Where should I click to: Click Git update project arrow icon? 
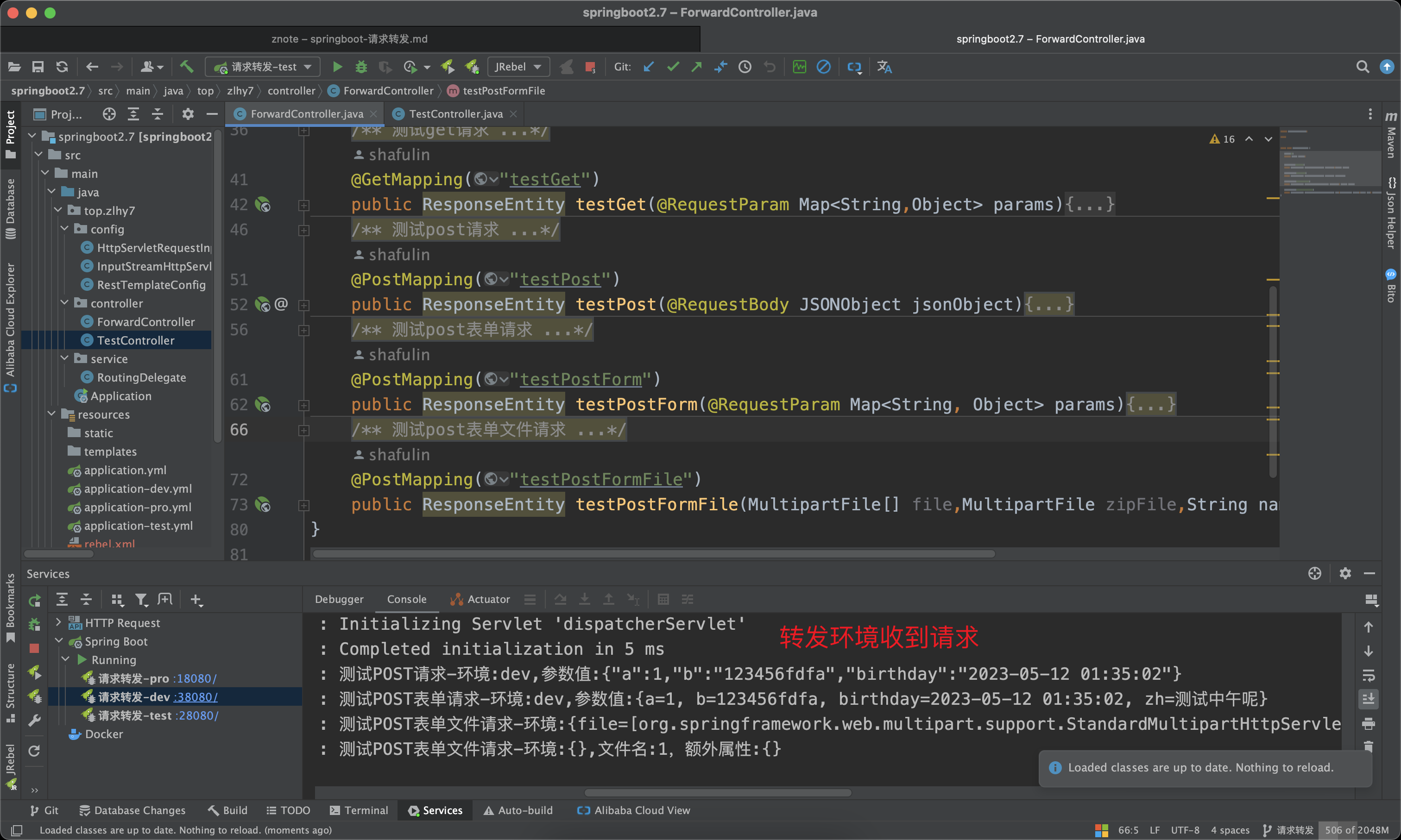point(649,67)
